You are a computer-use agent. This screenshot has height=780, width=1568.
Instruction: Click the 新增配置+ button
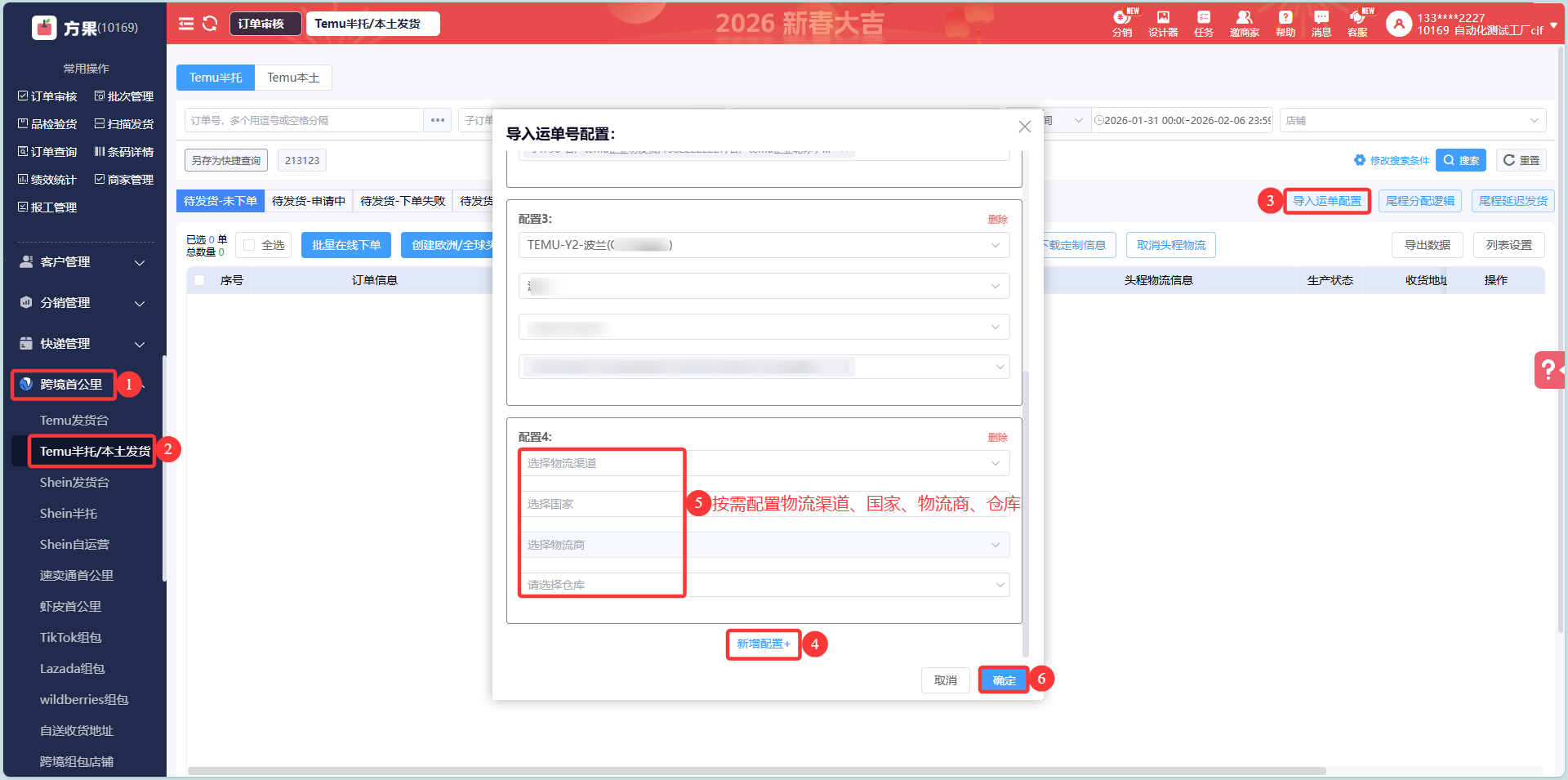point(764,644)
